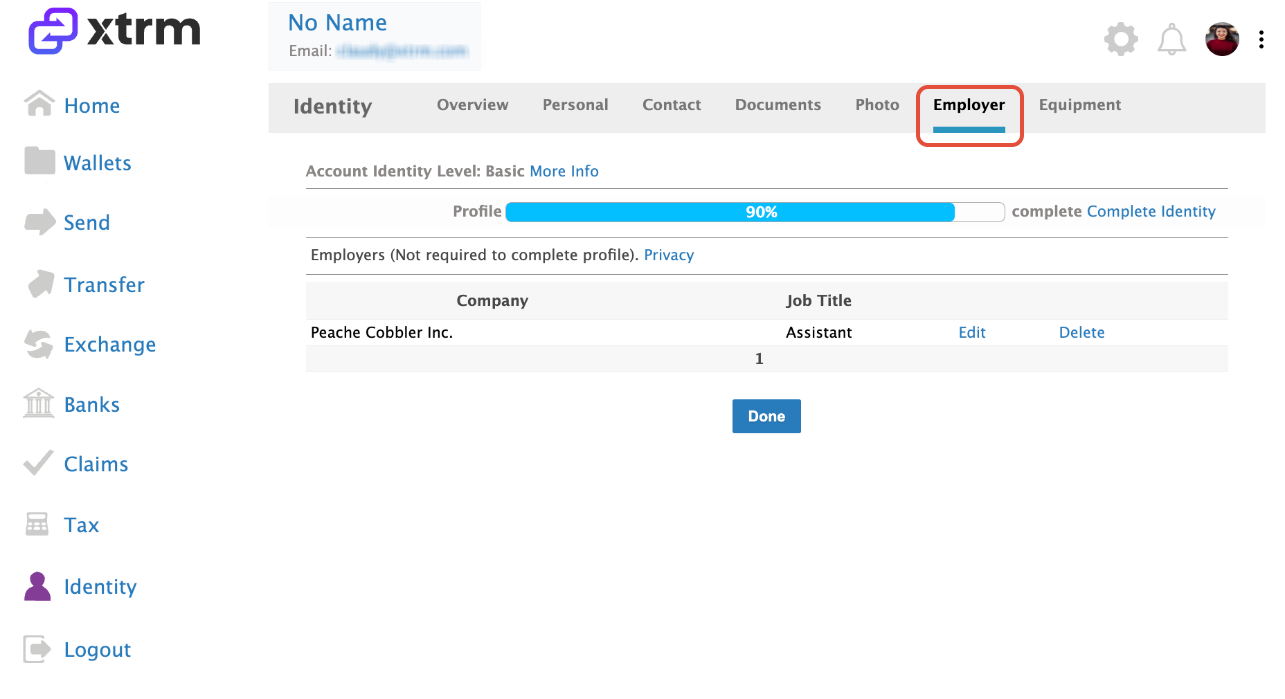Open Wallets from sidebar
The height and width of the screenshot is (699, 1285).
pos(98,163)
